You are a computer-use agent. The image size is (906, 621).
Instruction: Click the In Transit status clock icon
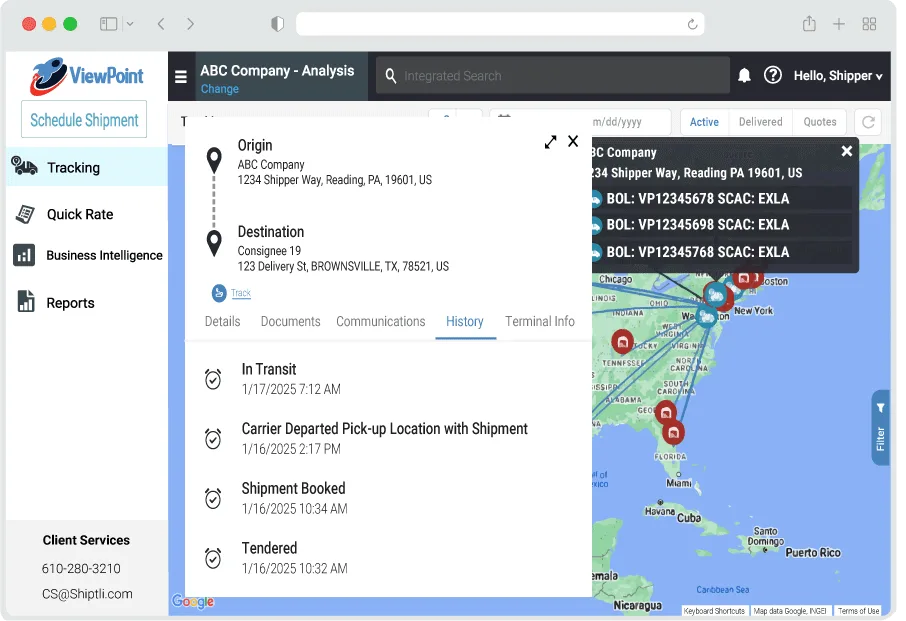pyautogui.click(x=213, y=379)
